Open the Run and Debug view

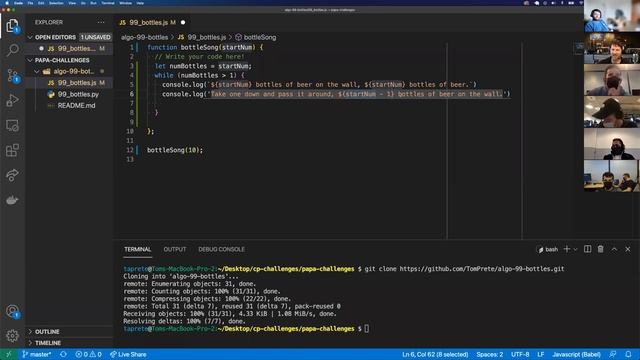(12, 100)
